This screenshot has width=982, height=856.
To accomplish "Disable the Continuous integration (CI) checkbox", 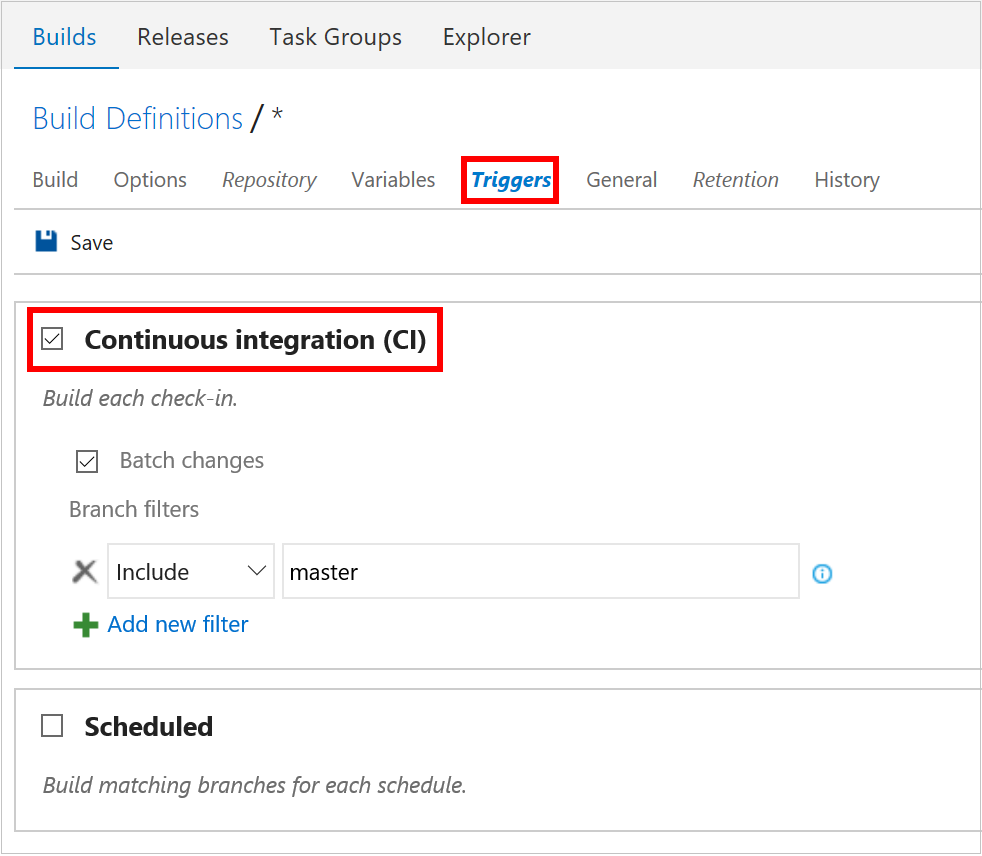I will pyautogui.click(x=51, y=339).
